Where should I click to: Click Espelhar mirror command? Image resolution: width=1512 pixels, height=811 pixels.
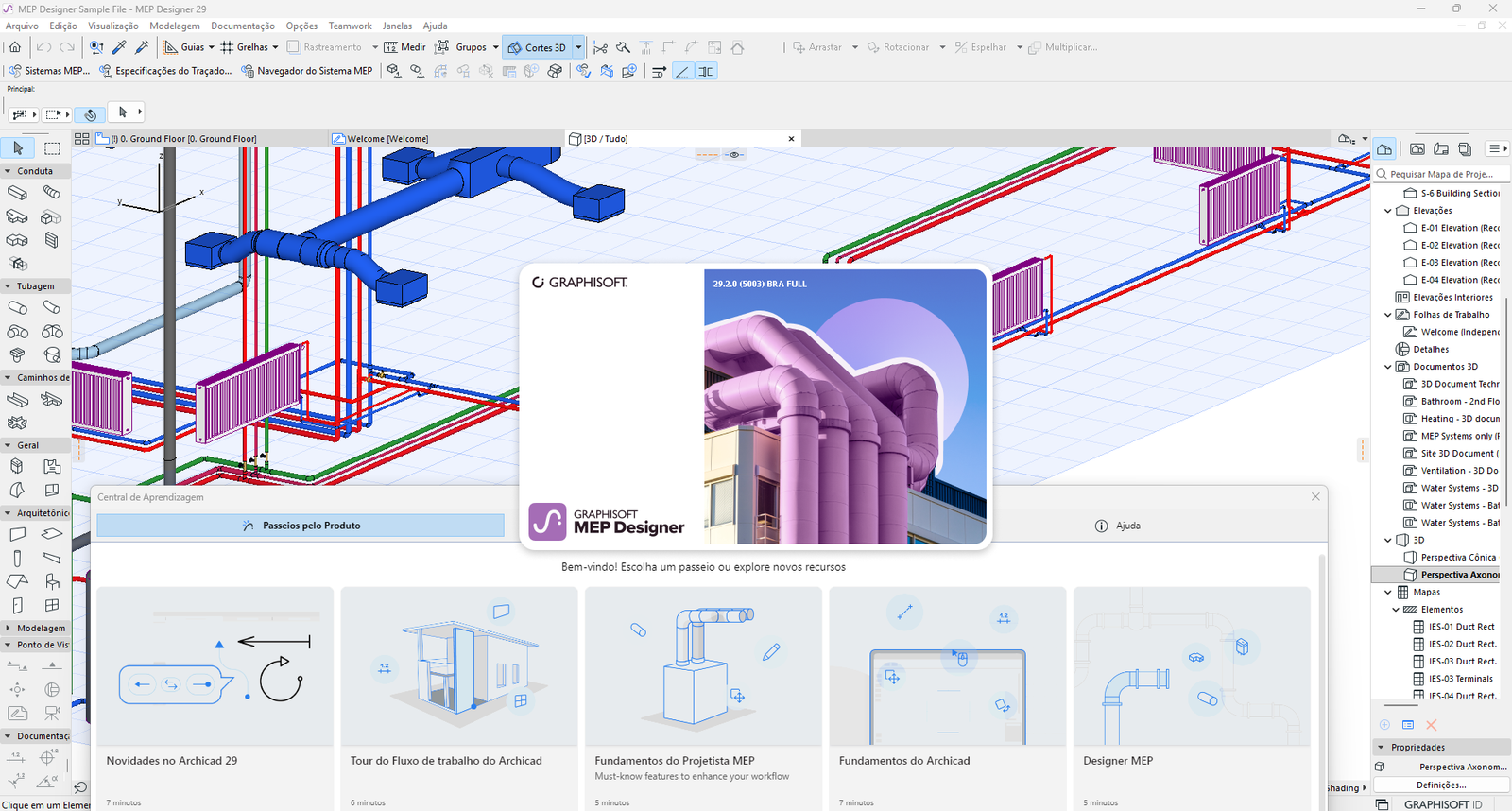click(980, 47)
